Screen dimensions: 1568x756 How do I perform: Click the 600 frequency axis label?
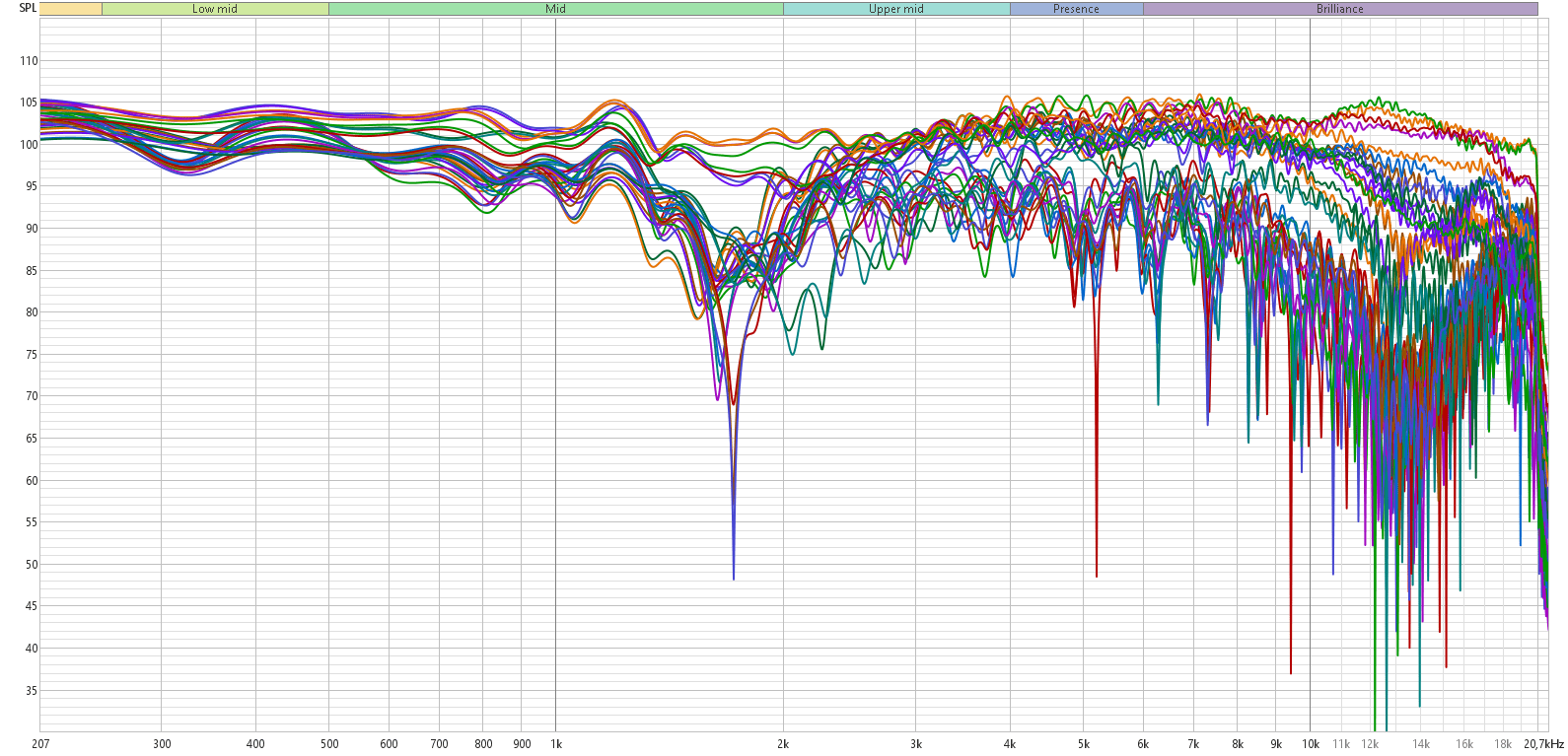coord(390,744)
